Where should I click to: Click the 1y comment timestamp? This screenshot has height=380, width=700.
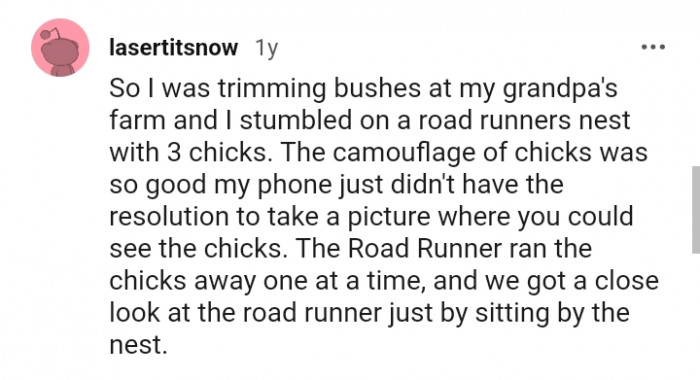coord(267,48)
